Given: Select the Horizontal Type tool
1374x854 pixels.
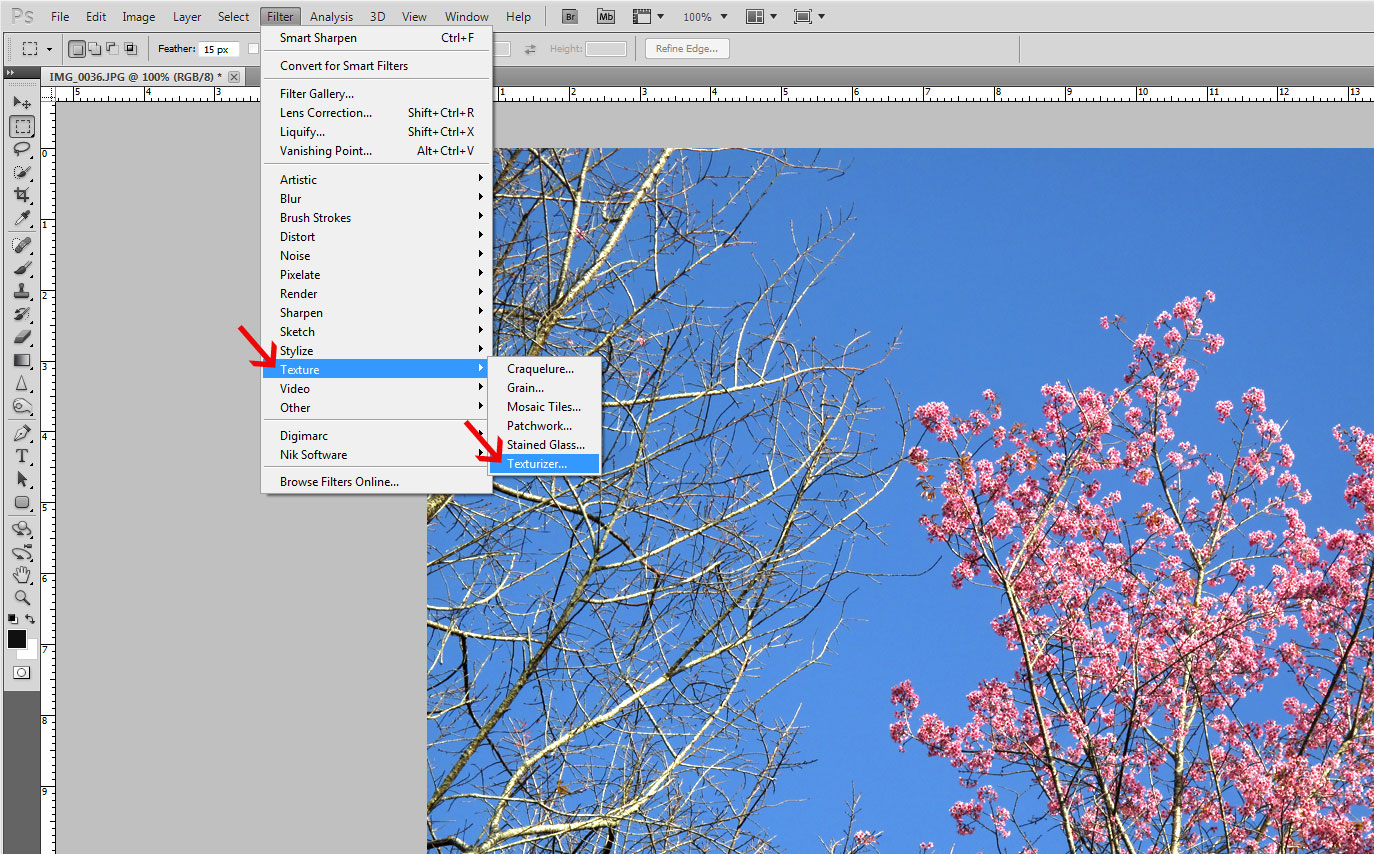Looking at the screenshot, I should [22, 456].
